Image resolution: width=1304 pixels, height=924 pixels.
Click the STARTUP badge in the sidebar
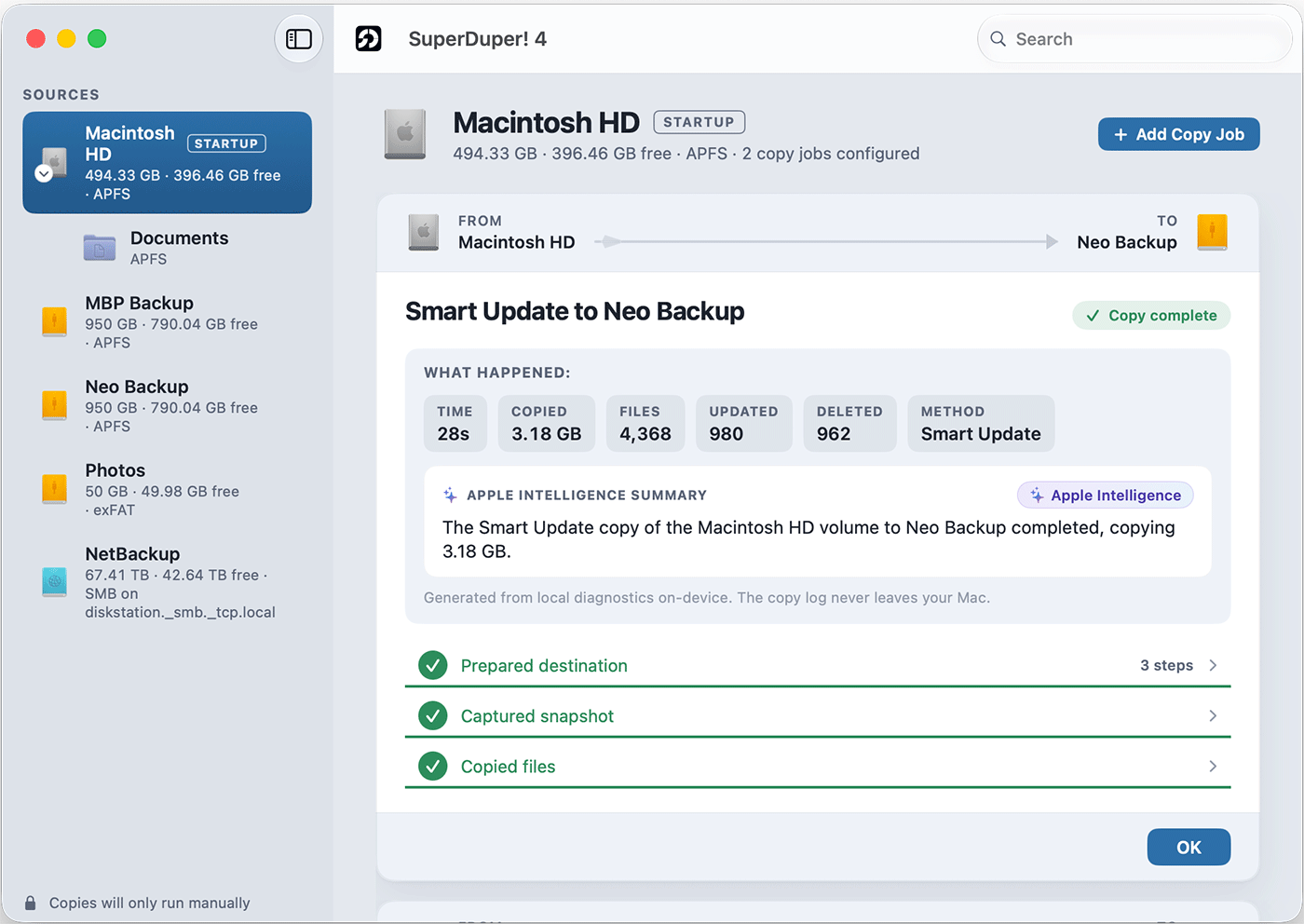pos(226,143)
